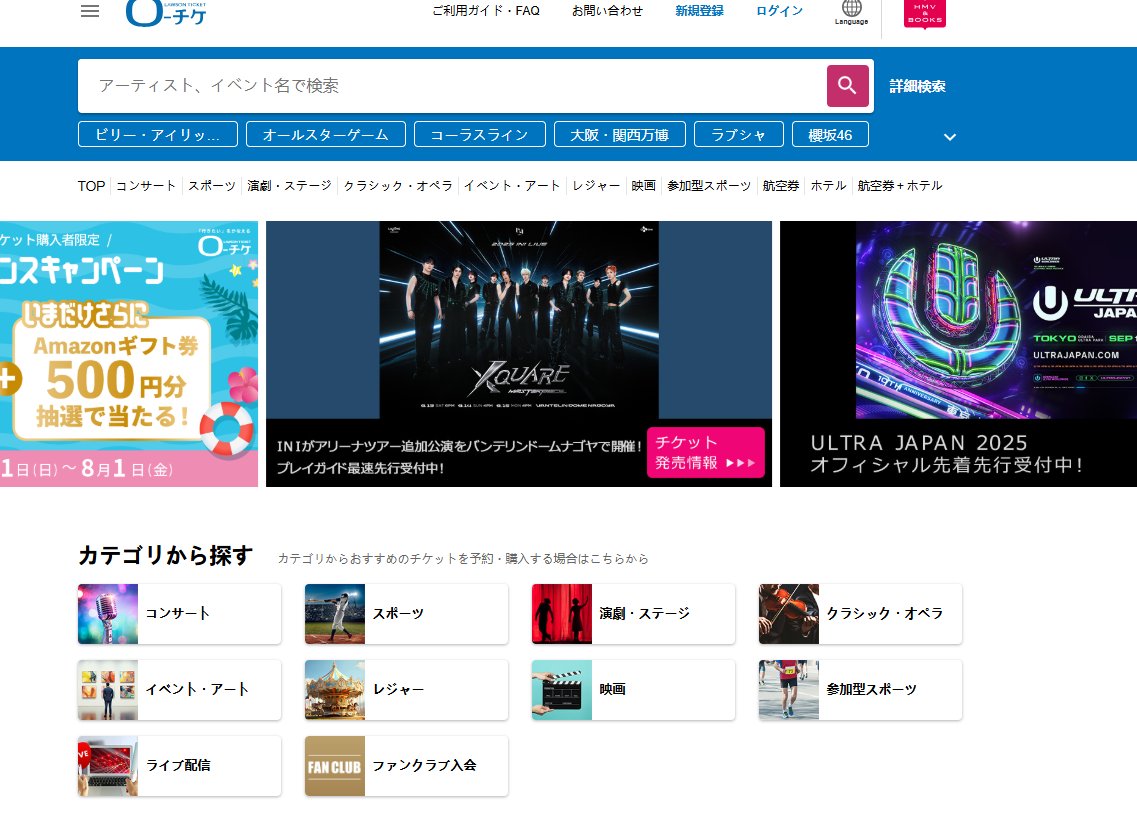Image resolution: width=1137 pixels, height=820 pixels.
Task: Choose the コーラスライン keyword tag
Action: pyautogui.click(x=479, y=135)
